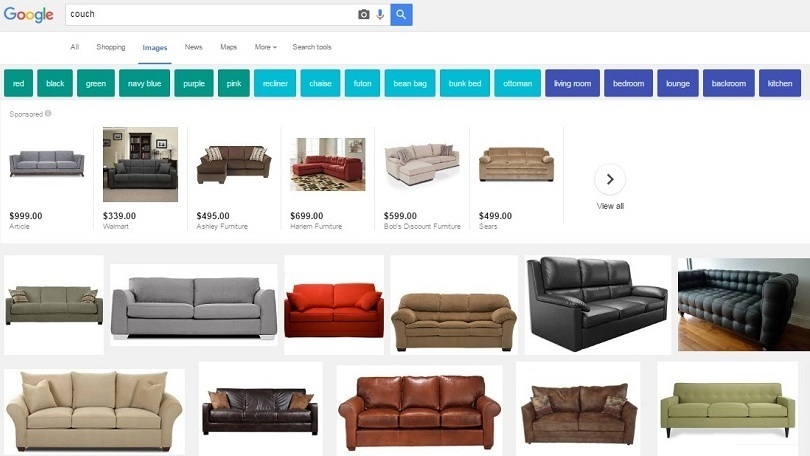Click the blue magnifier search button
The width and height of the screenshot is (810, 456).
pyautogui.click(x=401, y=14)
